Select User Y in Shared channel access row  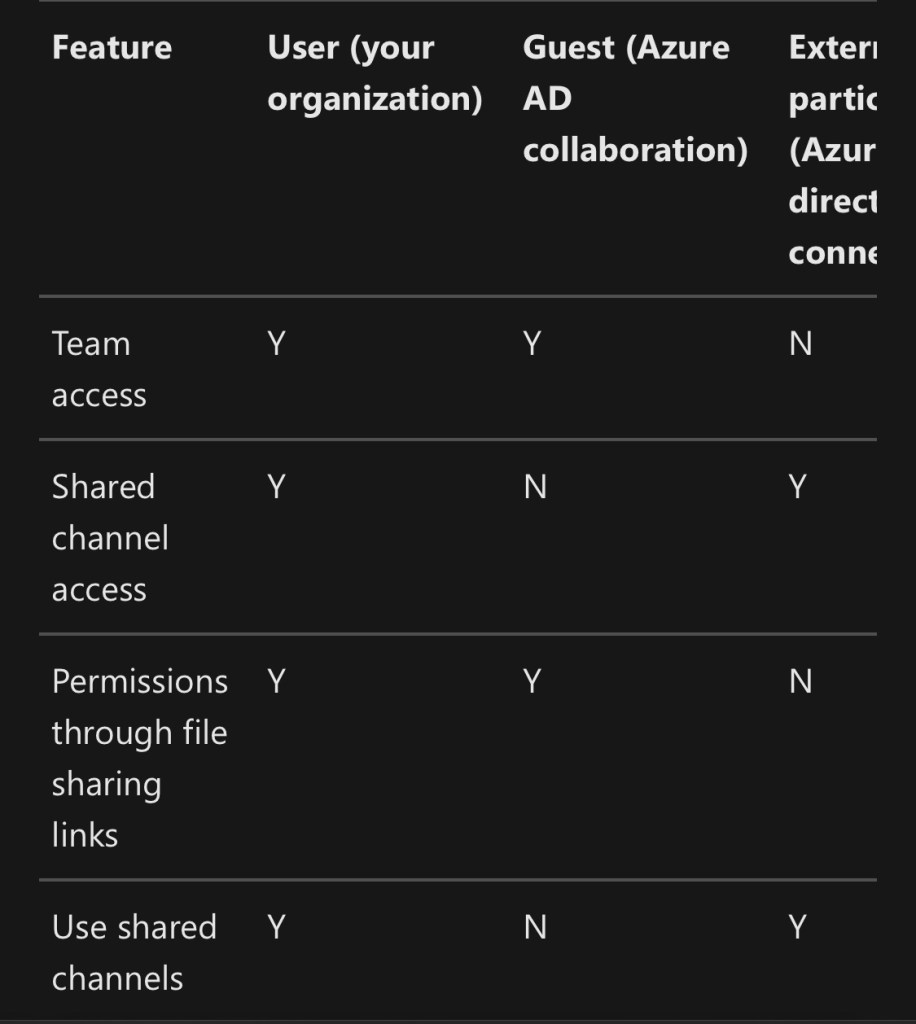point(277,487)
